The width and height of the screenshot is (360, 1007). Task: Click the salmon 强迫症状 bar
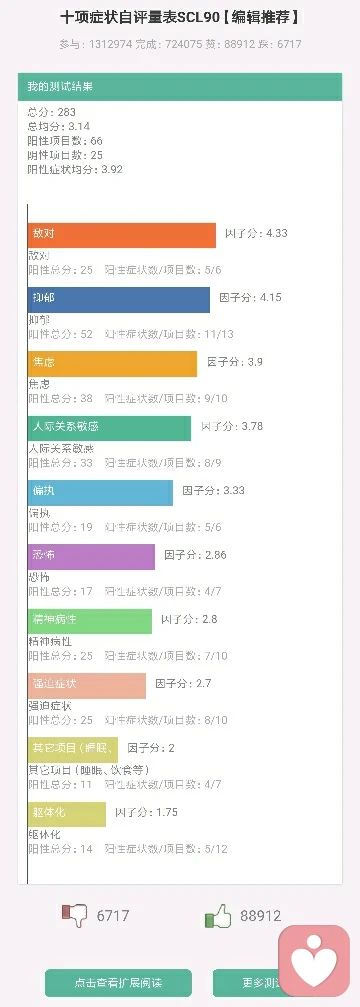click(x=87, y=685)
